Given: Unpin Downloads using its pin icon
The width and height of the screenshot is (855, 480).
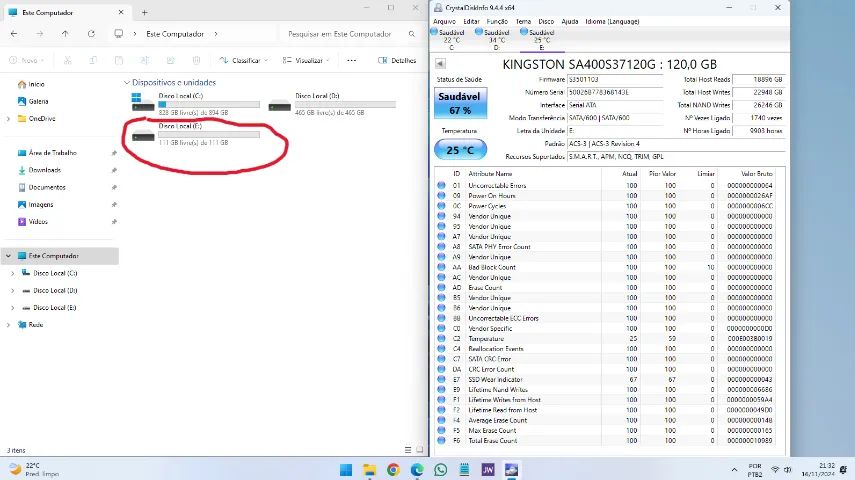Looking at the screenshot, I should [114, 170].
